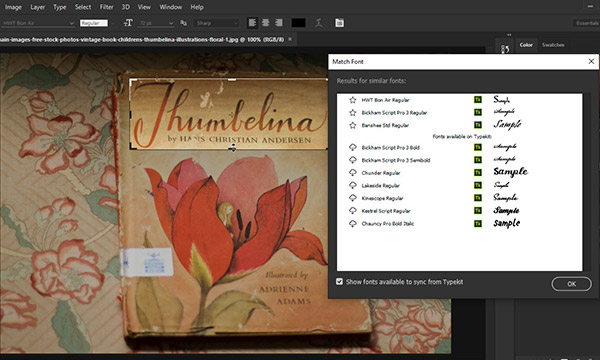Click Typekit badge beside Banshee Std Regular
This screenshot has height=360, width=600.
(x=478, y=125)
